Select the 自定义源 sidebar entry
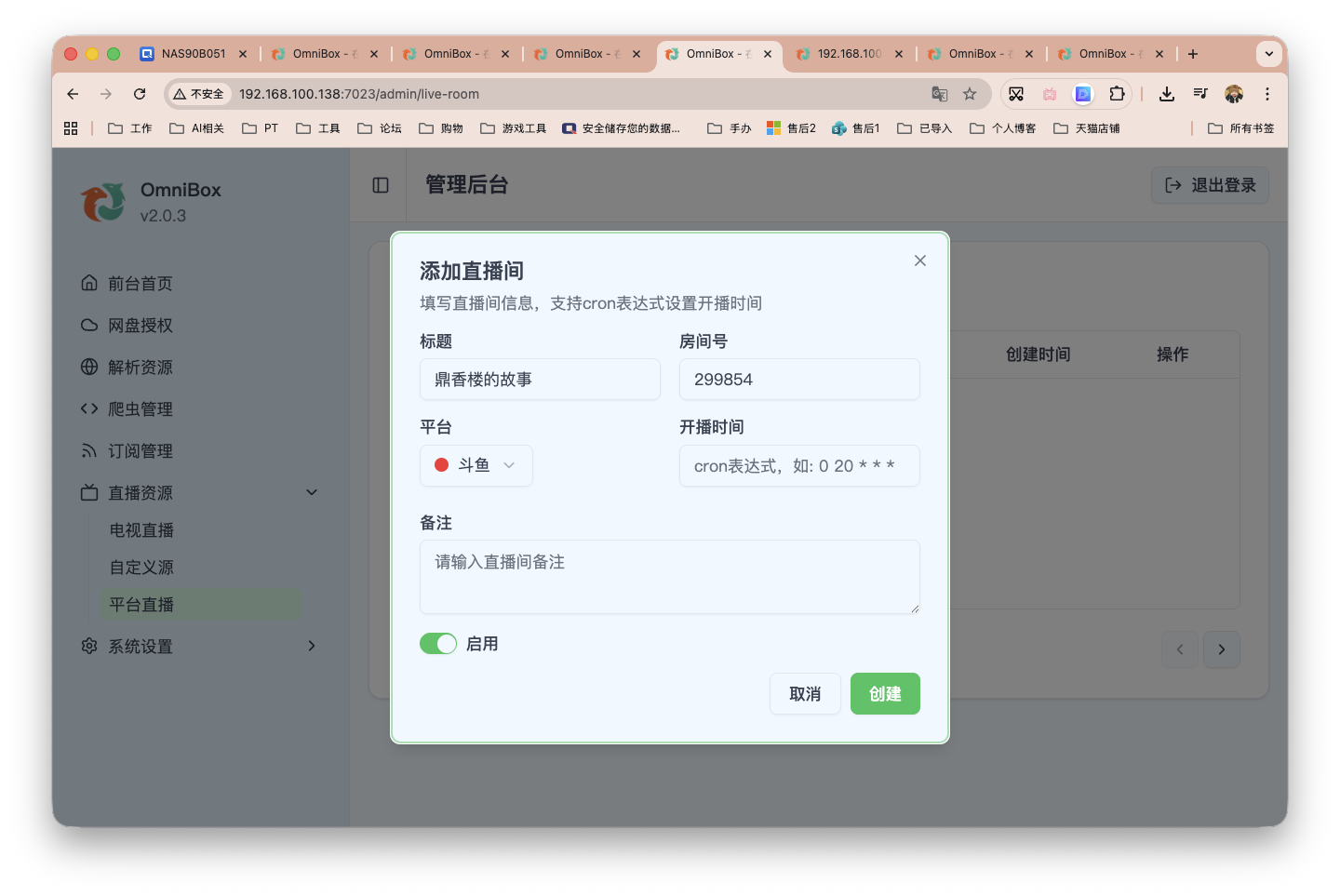 (x=141, y=567)
